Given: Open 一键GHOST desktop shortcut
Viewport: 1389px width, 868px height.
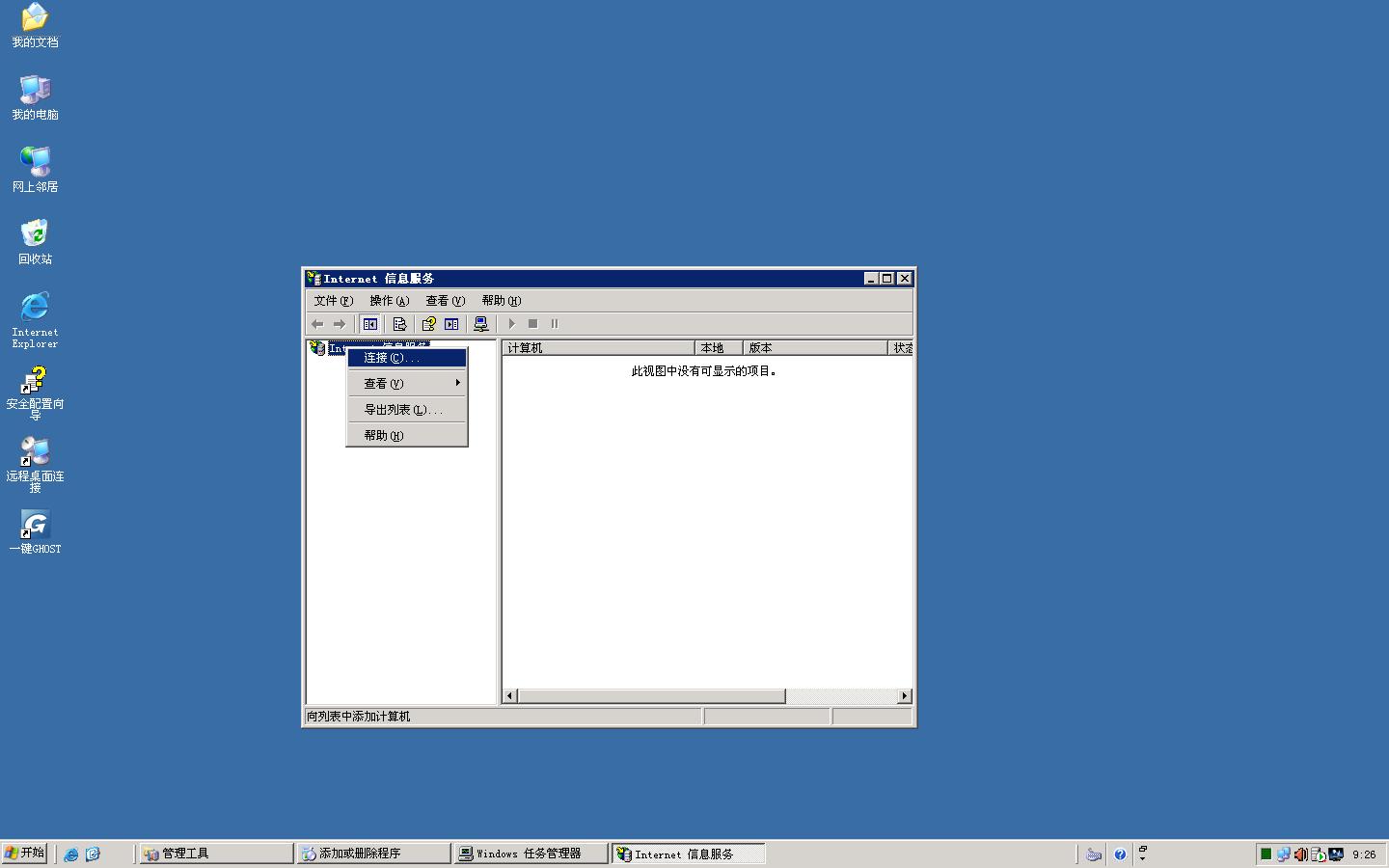Looking at the screenshot, I should [x=35, y=532].
